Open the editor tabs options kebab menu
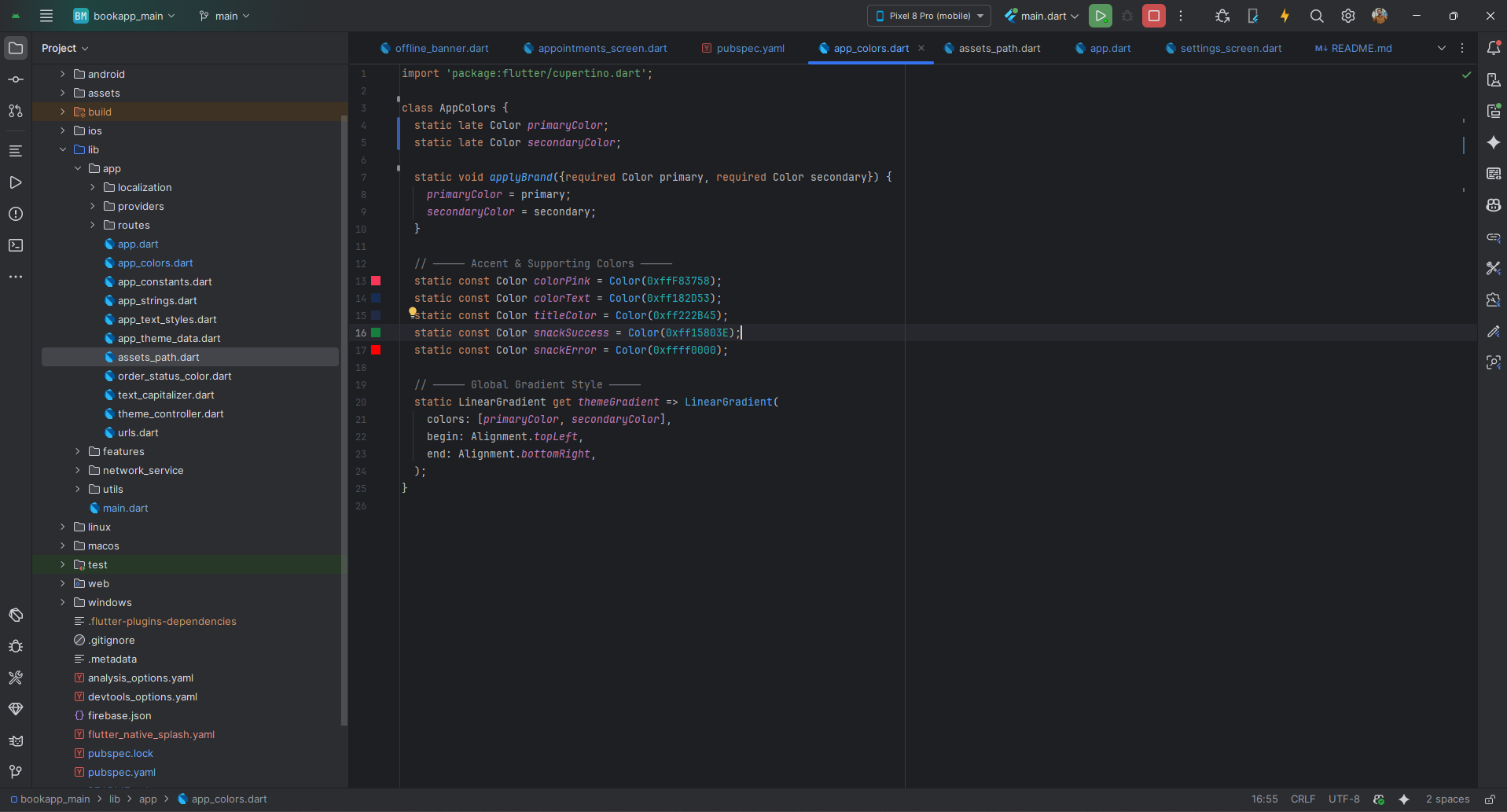 coord(1462,48)
